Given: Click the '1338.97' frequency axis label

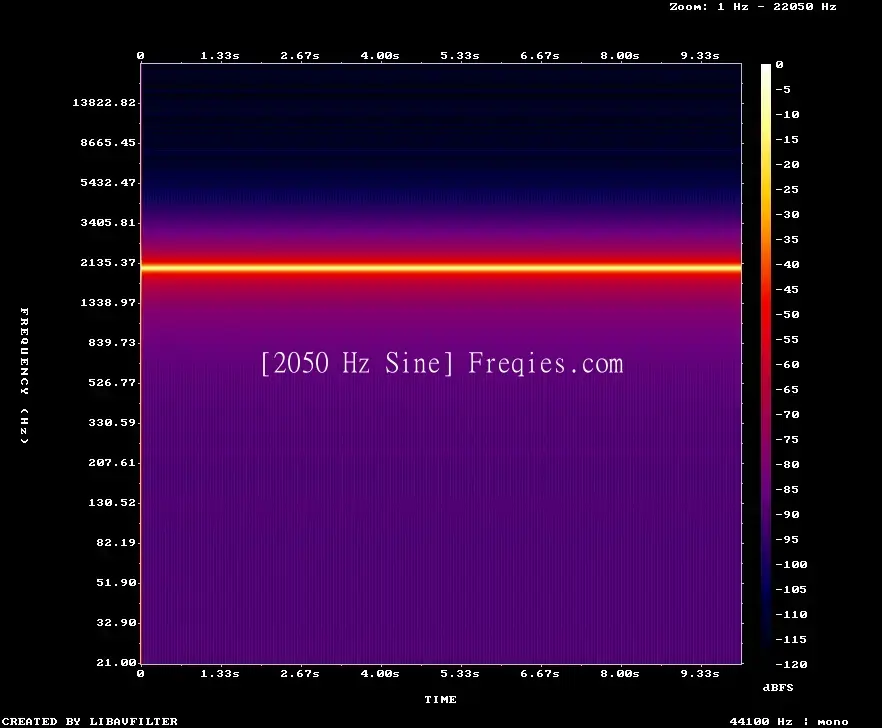Looking at the screenshot, I should coord(108,302).
